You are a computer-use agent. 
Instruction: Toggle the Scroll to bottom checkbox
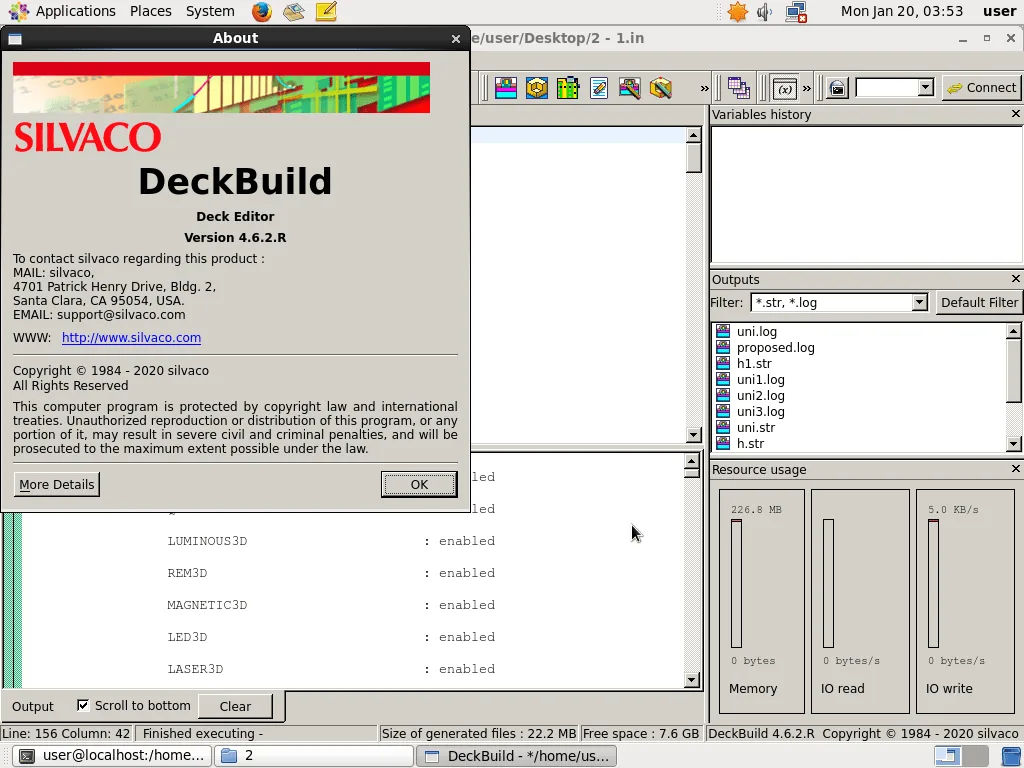click(x=83, y=705)
